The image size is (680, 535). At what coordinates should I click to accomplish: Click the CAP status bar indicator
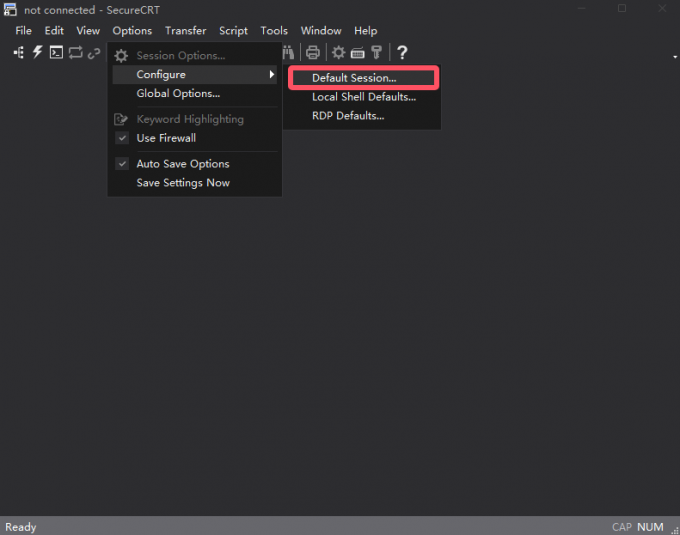pyautogui.click(x=621, y=527)
